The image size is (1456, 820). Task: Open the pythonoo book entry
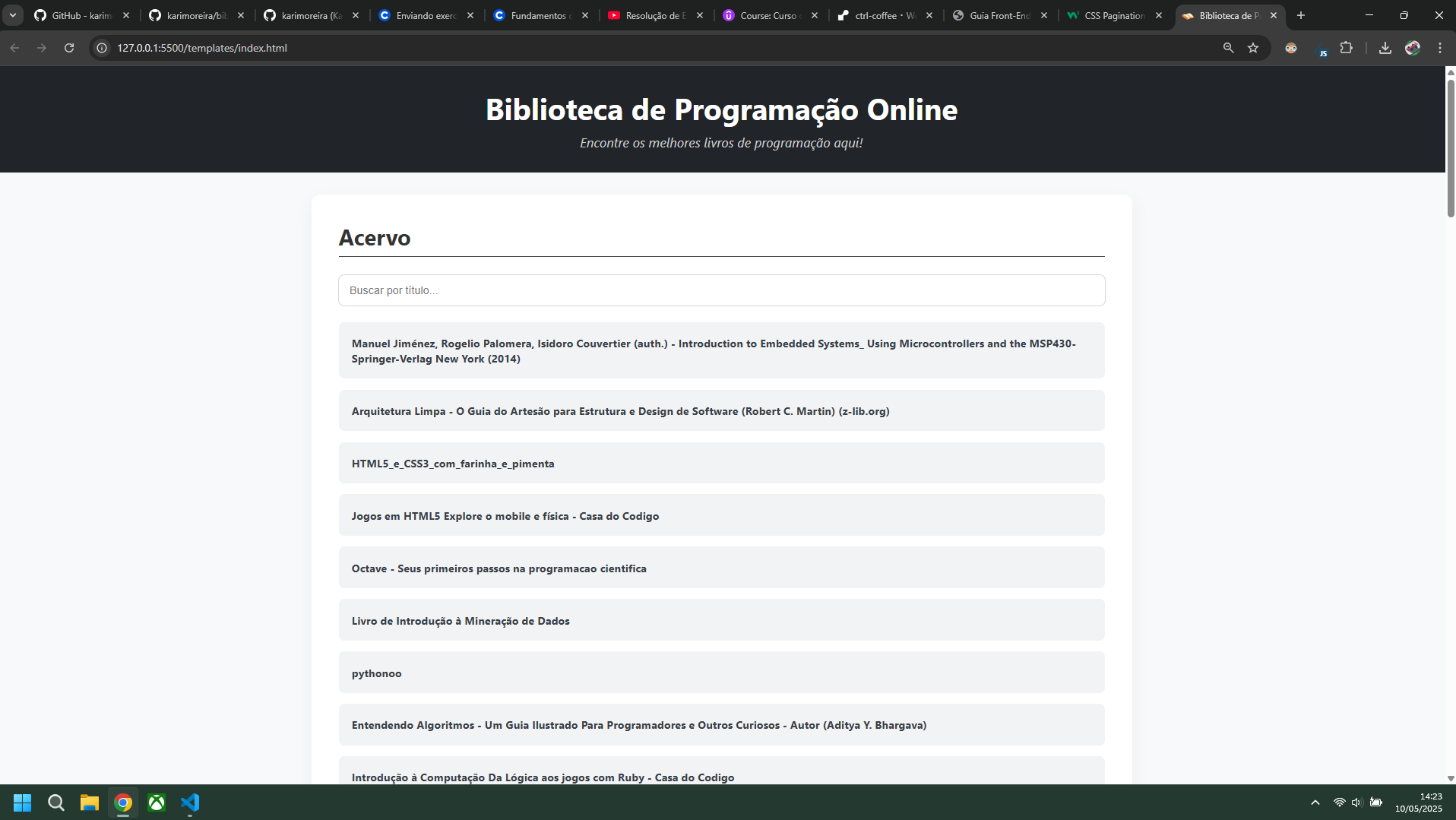click(721, 673)
